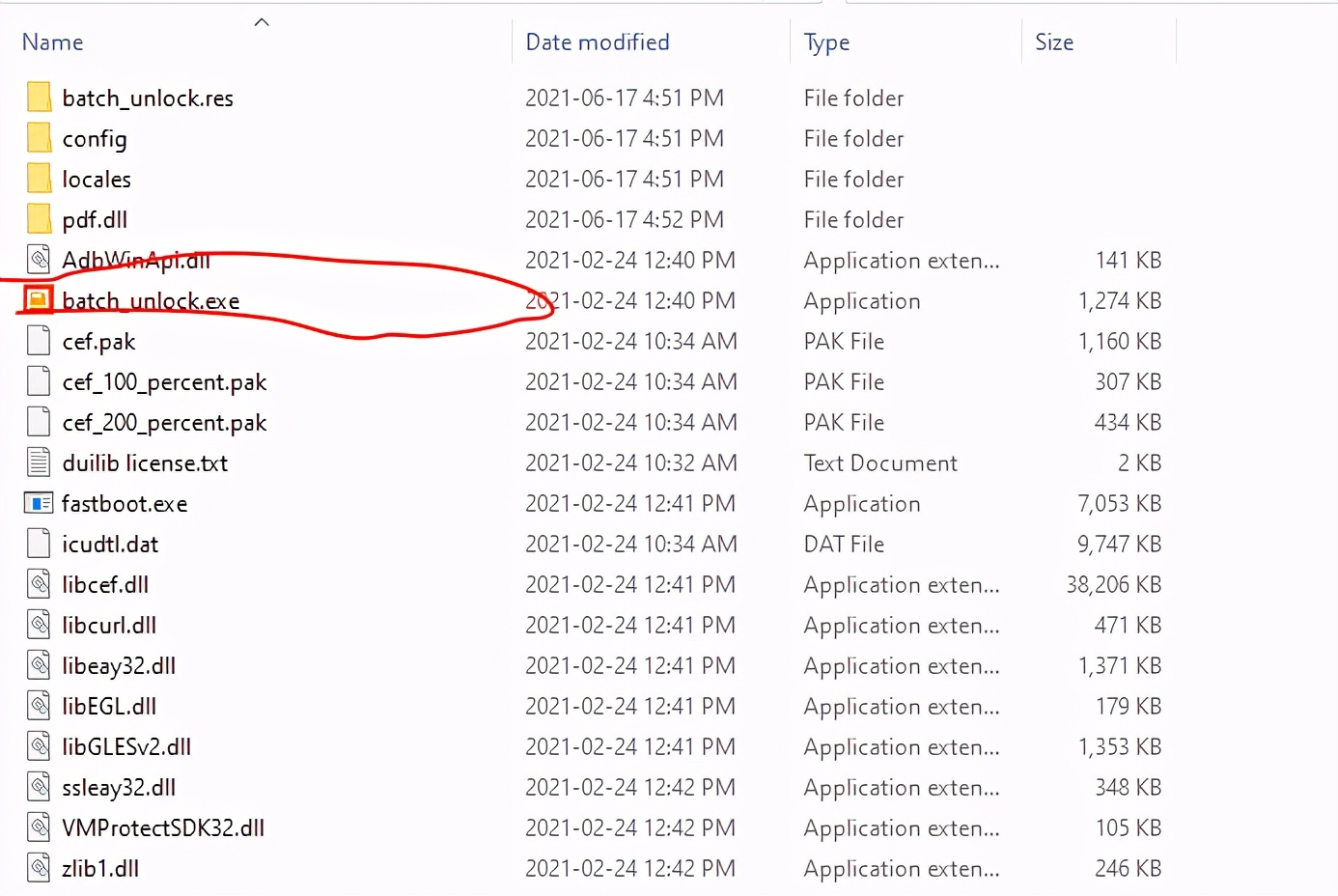Sort by Date modified column header
Viewport: 1338px width, 896px height.
pos(597,42)
